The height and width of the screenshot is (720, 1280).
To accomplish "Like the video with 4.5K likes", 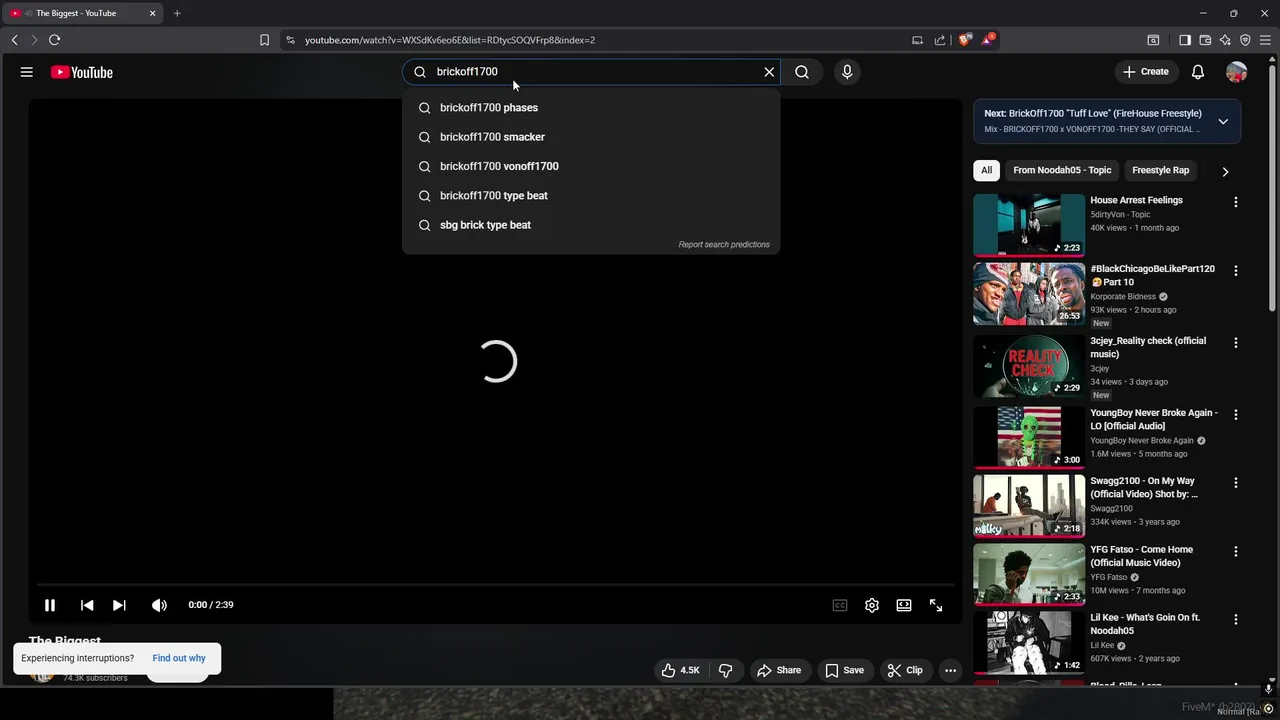I will click(x=680, y=671).
